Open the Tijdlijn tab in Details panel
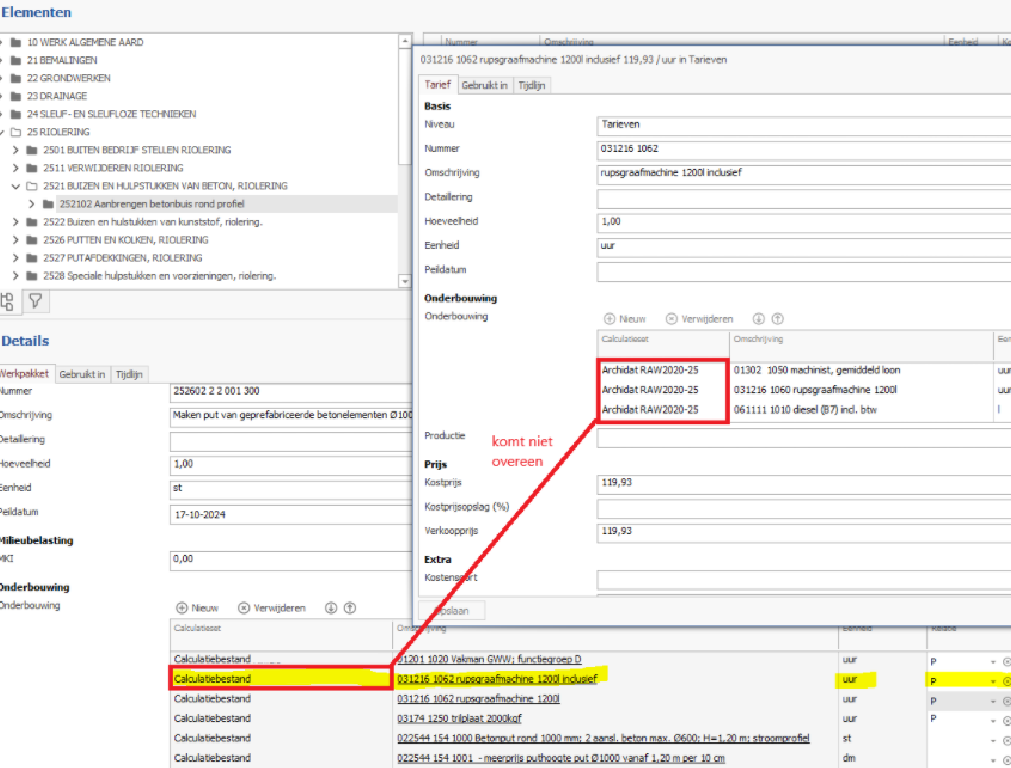This screenshot has width=1011, height=768. tap(129, 374)
